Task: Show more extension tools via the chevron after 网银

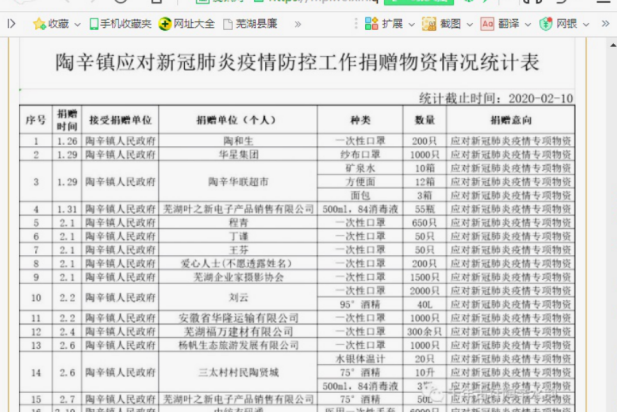Action: (x=605, y=24)
